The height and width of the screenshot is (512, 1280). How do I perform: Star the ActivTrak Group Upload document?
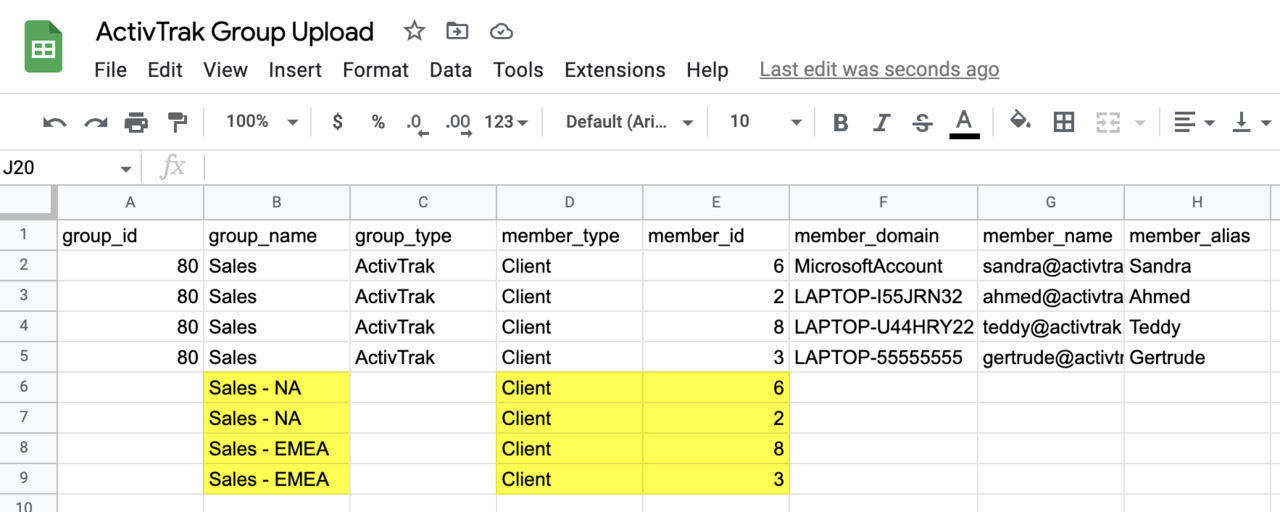[414, 31]
